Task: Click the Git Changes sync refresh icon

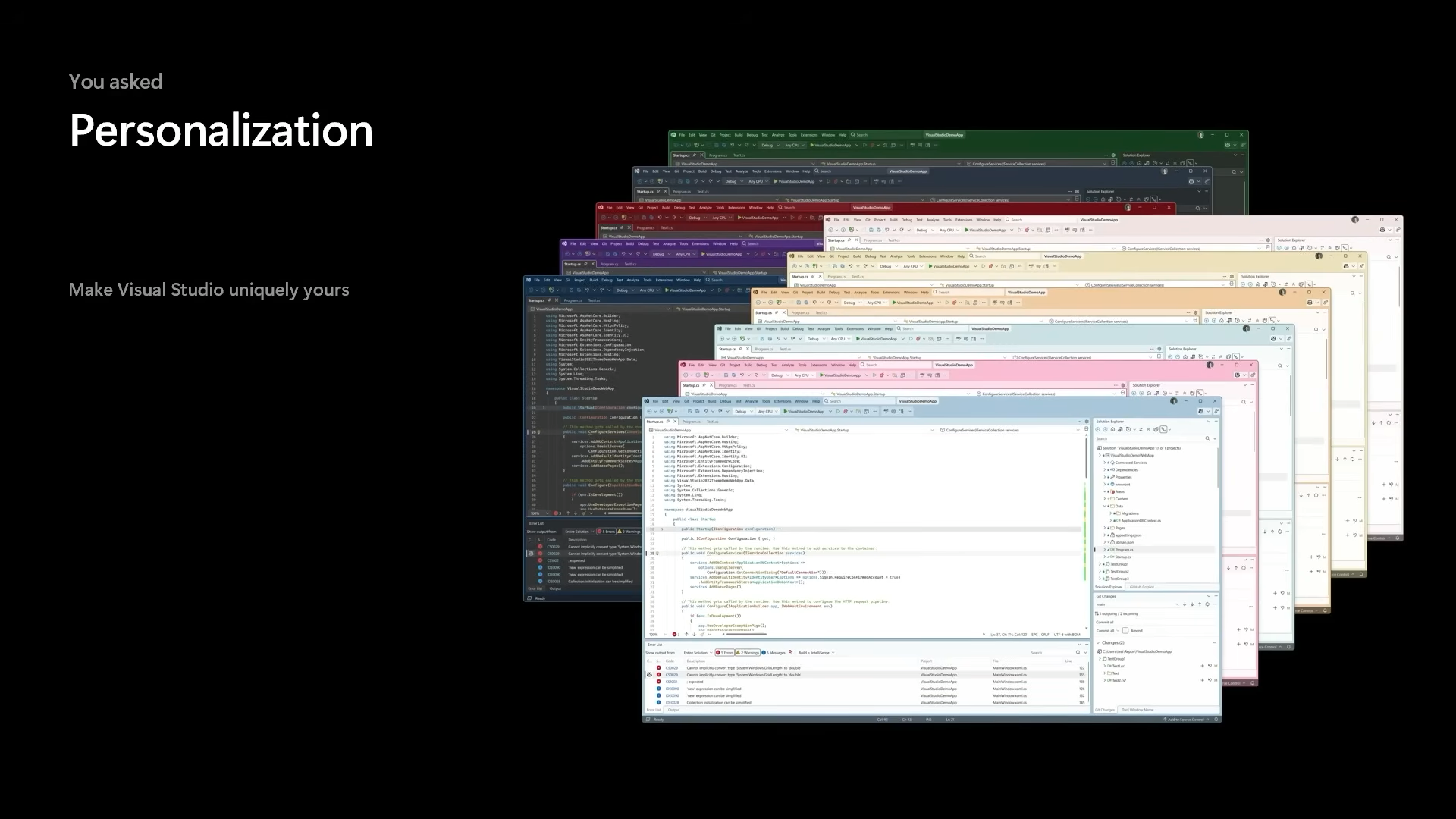Action: (x=1207, y=604)
